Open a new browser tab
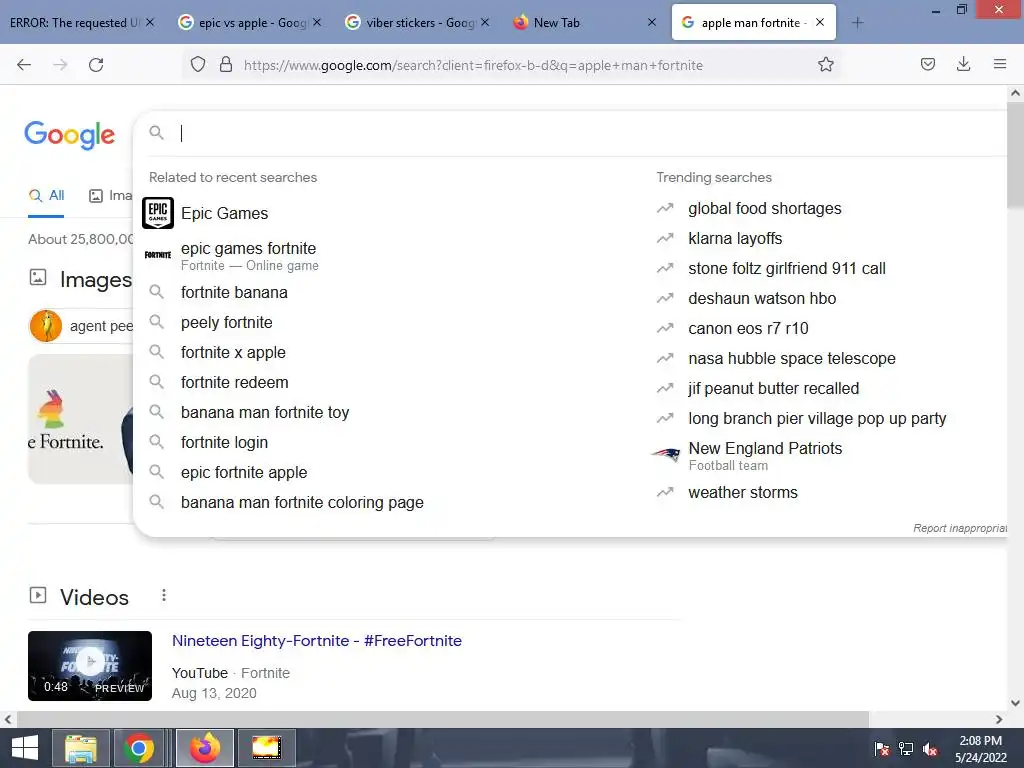Viewport: 1024px width, 768px height. click(x=857, y=23)
